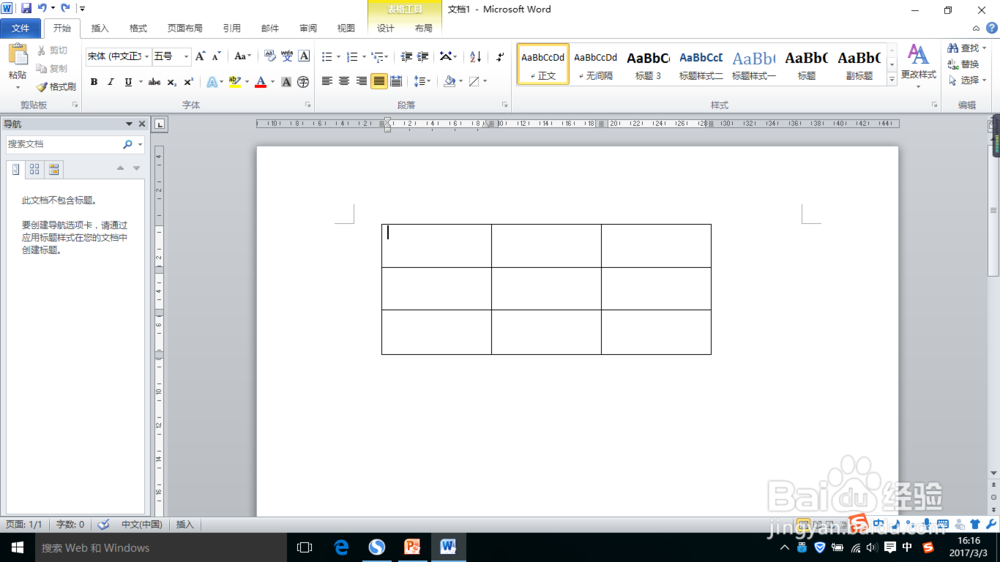Viewport: 1000px width, 562px height.
Task: Switch to the 审阅 (Review) tab
Action: coord(308,28)
